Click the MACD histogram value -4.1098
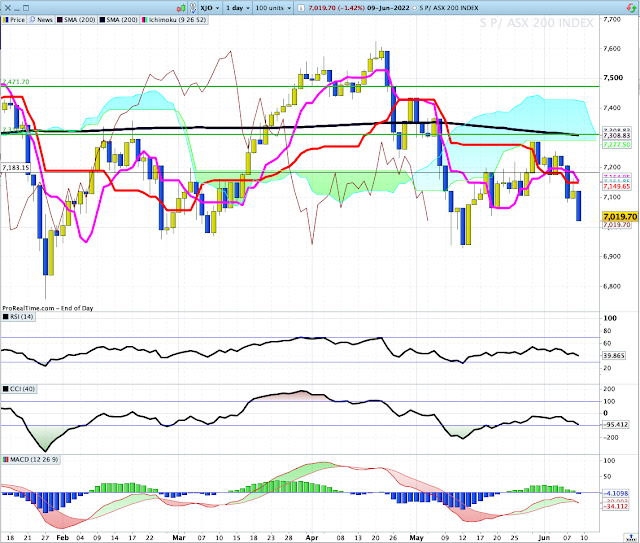The image size is (640, 543). click(616, 493)
